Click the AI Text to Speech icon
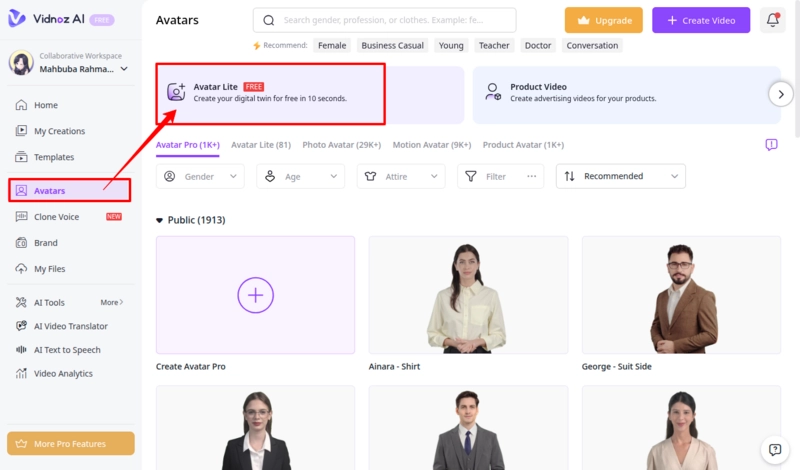800x470 pixels. pos(21,350)
